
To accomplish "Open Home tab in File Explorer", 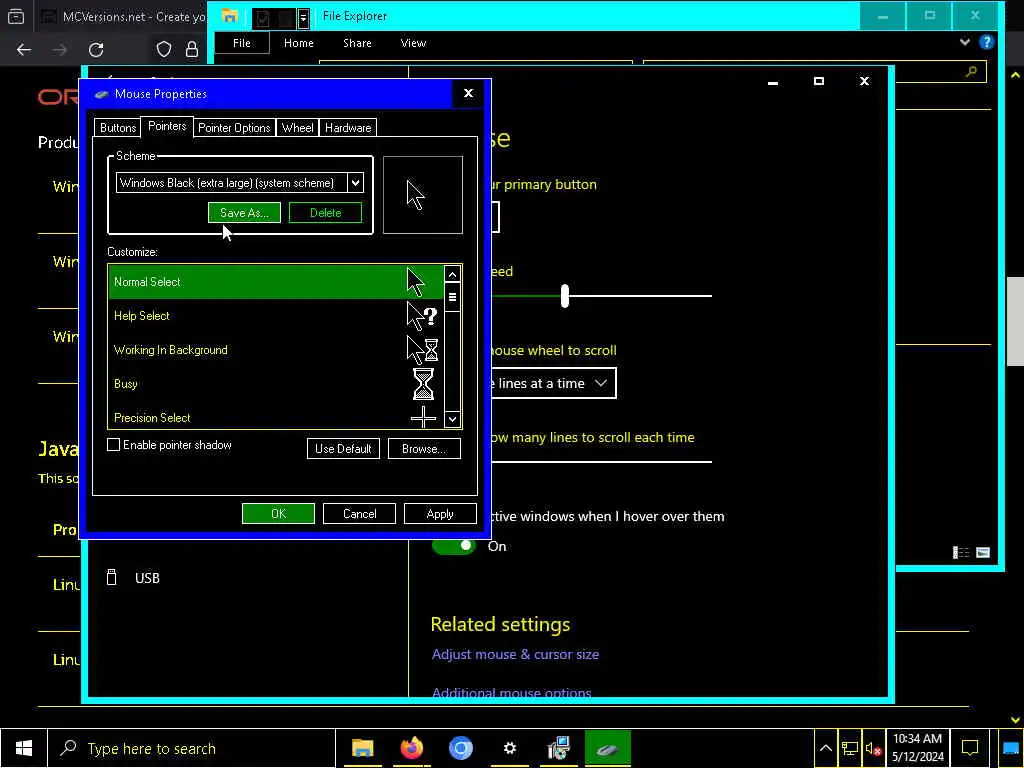I will (x=298, y=43).
